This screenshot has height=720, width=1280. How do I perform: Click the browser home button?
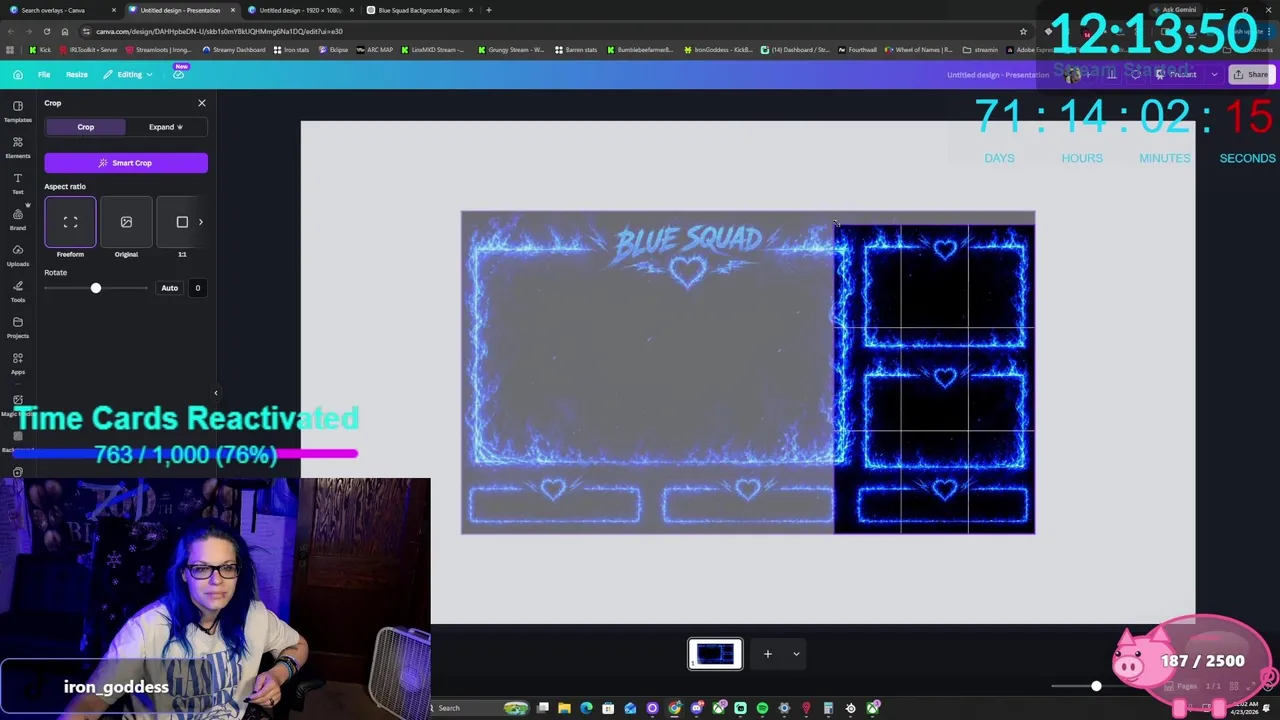tap(65, 31)
